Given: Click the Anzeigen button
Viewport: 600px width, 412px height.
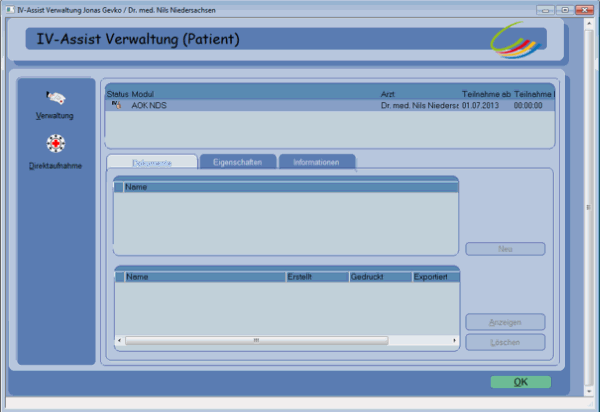Looking at the screenshot, I should [x=505, y=322].
